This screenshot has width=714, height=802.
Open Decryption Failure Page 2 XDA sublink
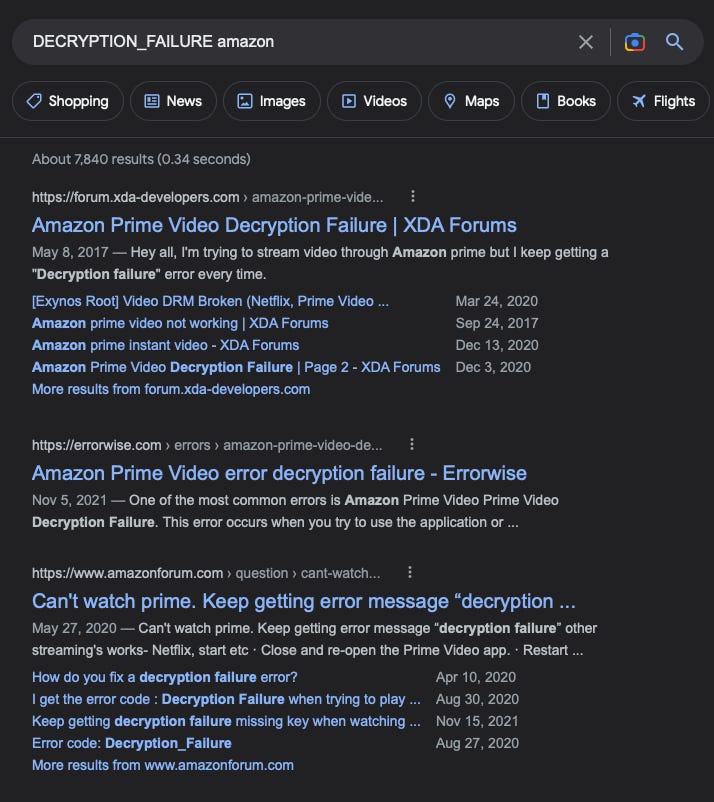236,367
